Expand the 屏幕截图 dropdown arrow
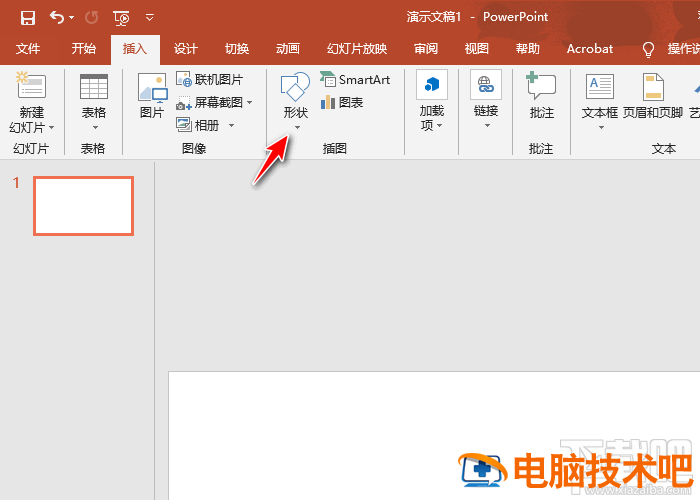This screenshot has height=500, width=700. tap(250, 103)
